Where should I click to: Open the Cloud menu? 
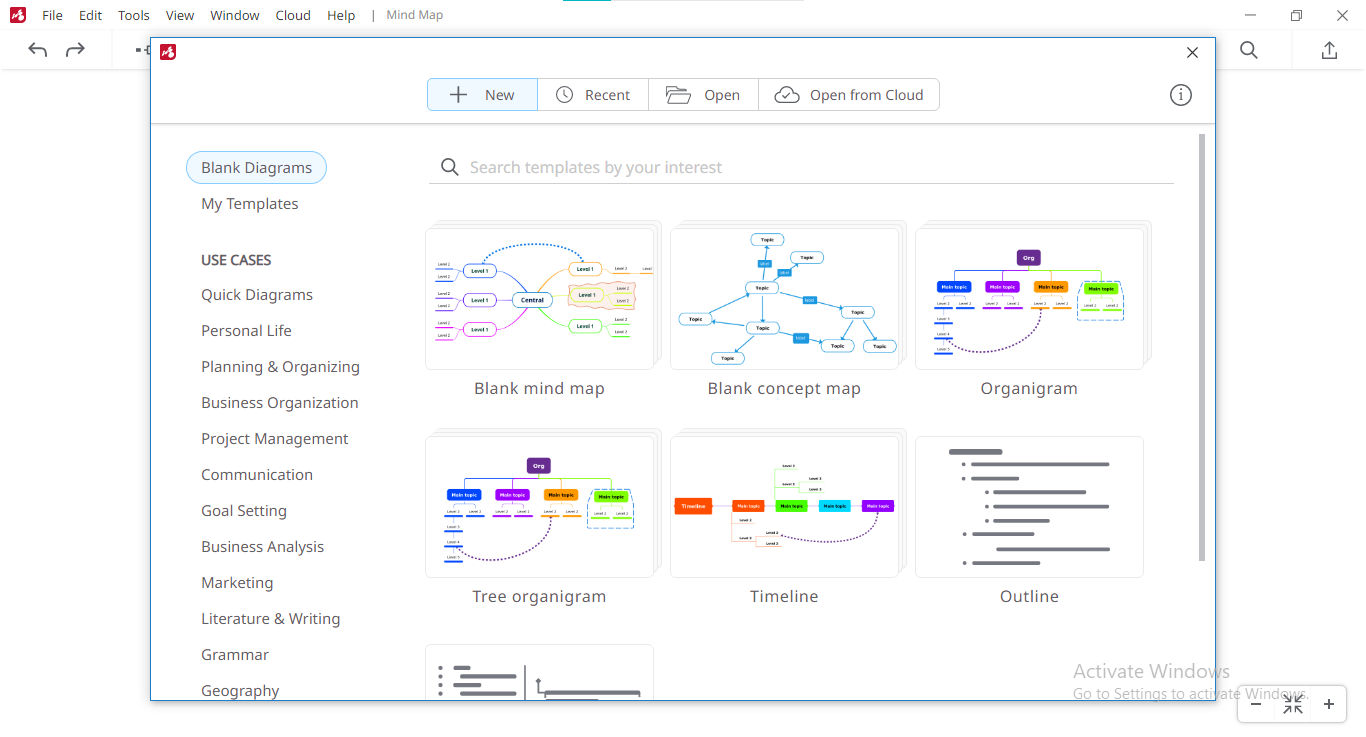coord(293,15)
